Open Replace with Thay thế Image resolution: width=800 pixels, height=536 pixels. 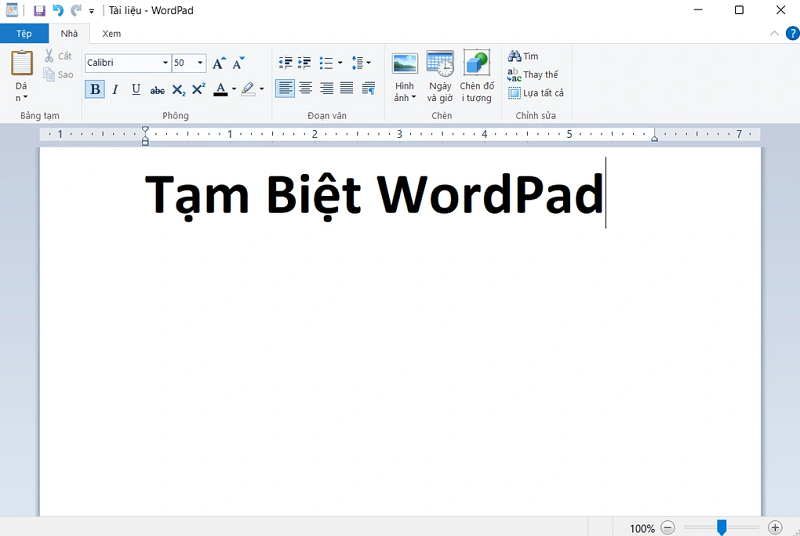tap(533, 74)
